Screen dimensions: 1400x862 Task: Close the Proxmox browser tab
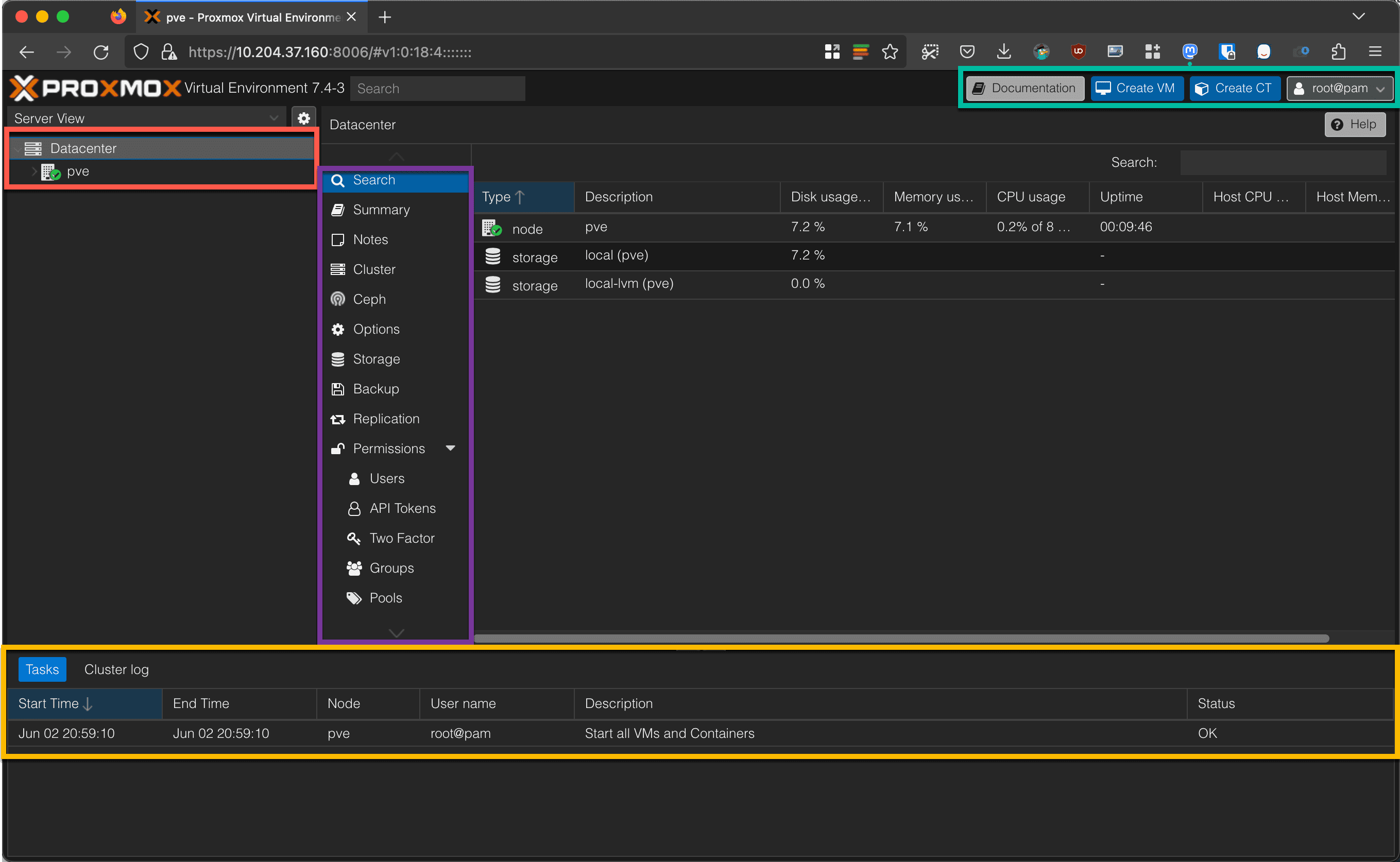[x=351, y=17]
